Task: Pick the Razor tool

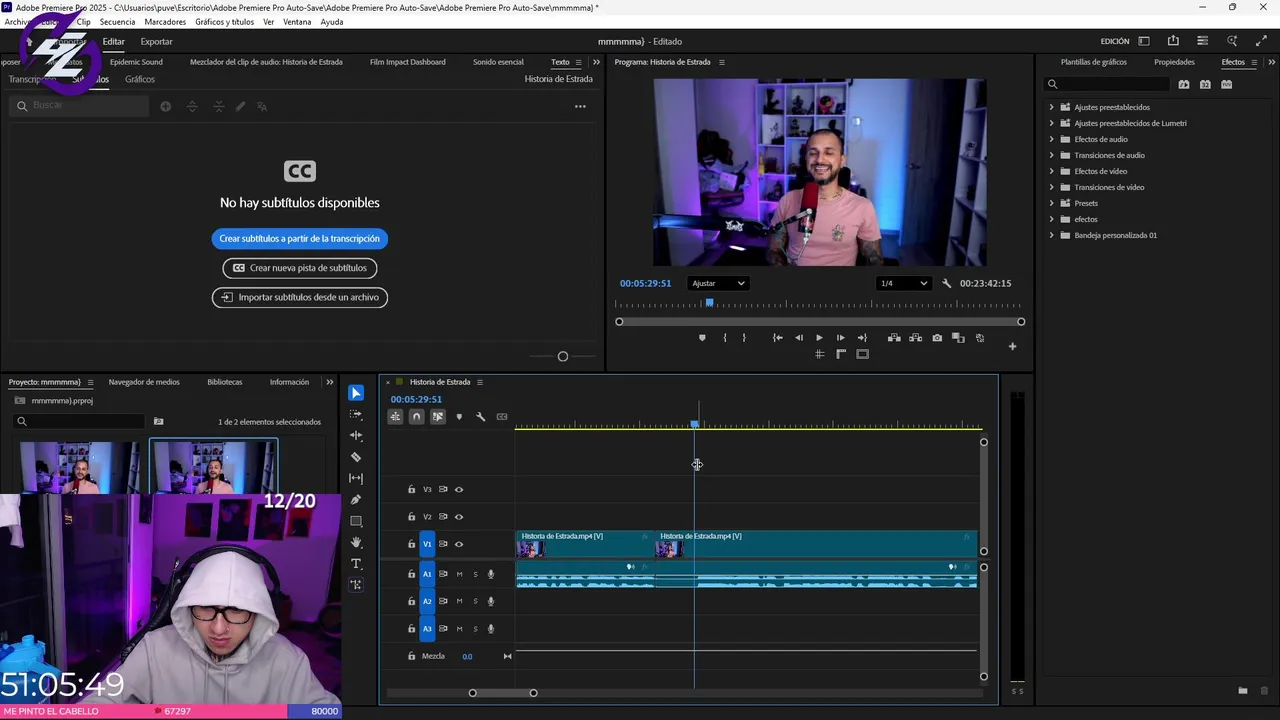Action: click(x=356, y=457)
